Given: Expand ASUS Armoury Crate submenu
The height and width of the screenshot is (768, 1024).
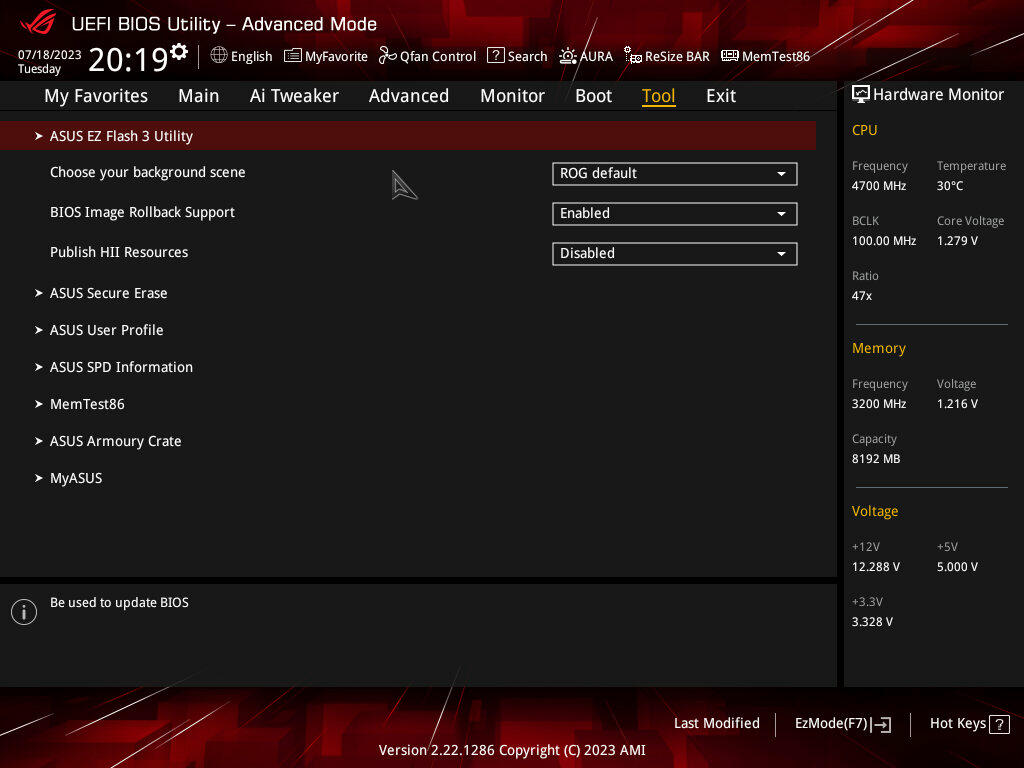Looking at the screenshot, I should (108, 441).
